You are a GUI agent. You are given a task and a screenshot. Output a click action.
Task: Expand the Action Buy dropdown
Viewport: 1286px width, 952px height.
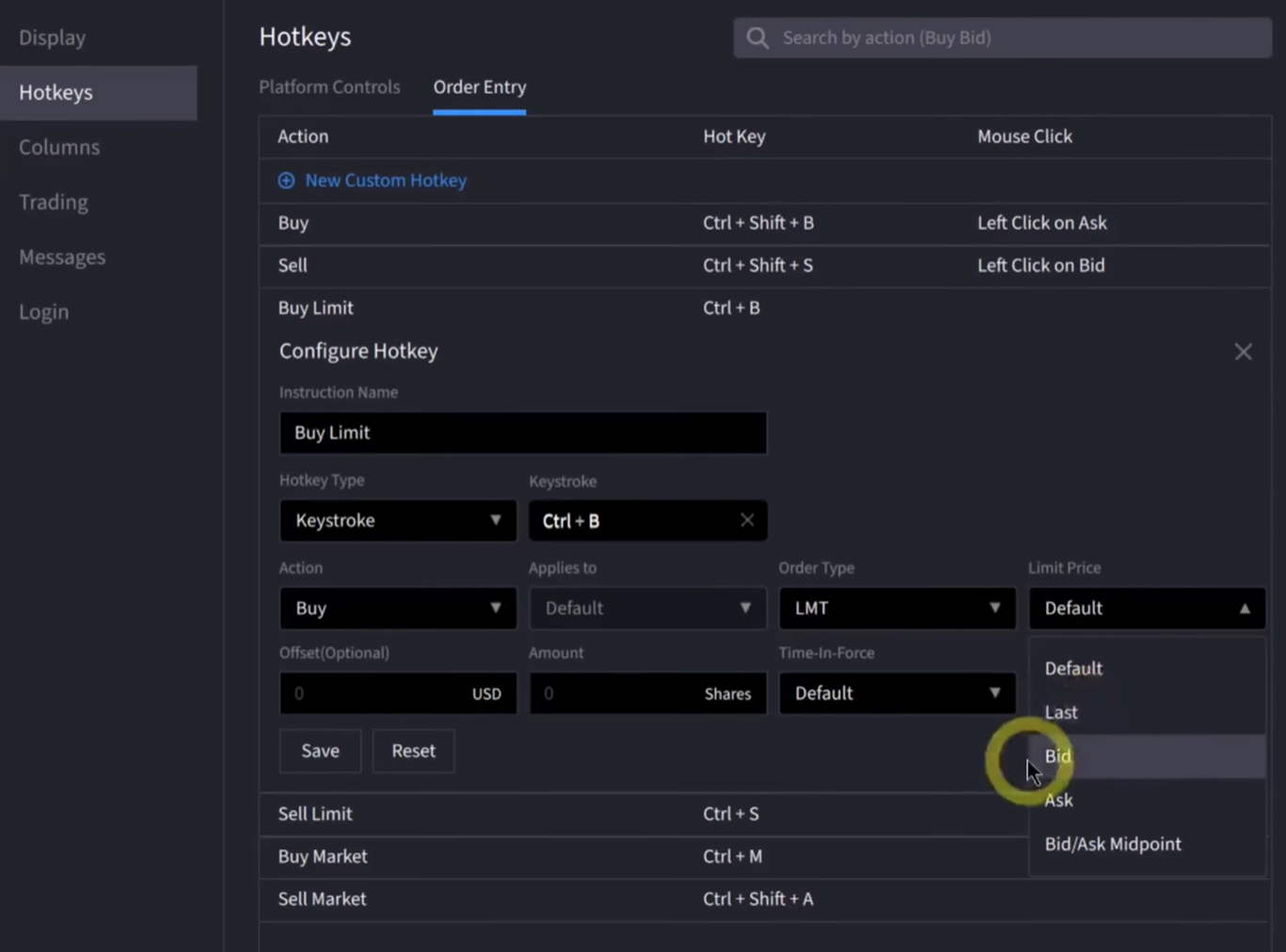click(x=397, y=609)
